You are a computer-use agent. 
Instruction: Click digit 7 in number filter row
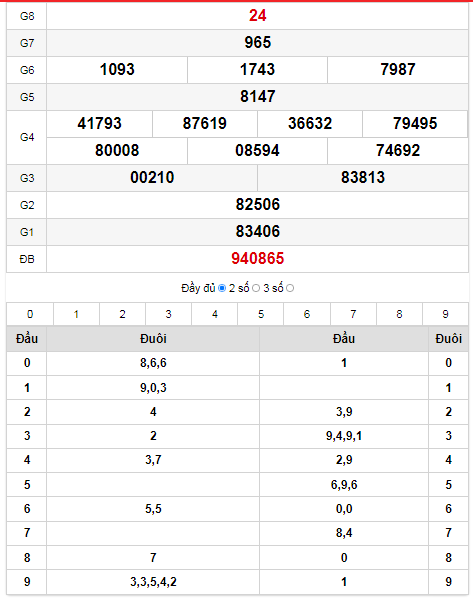(x=353, y=314)
